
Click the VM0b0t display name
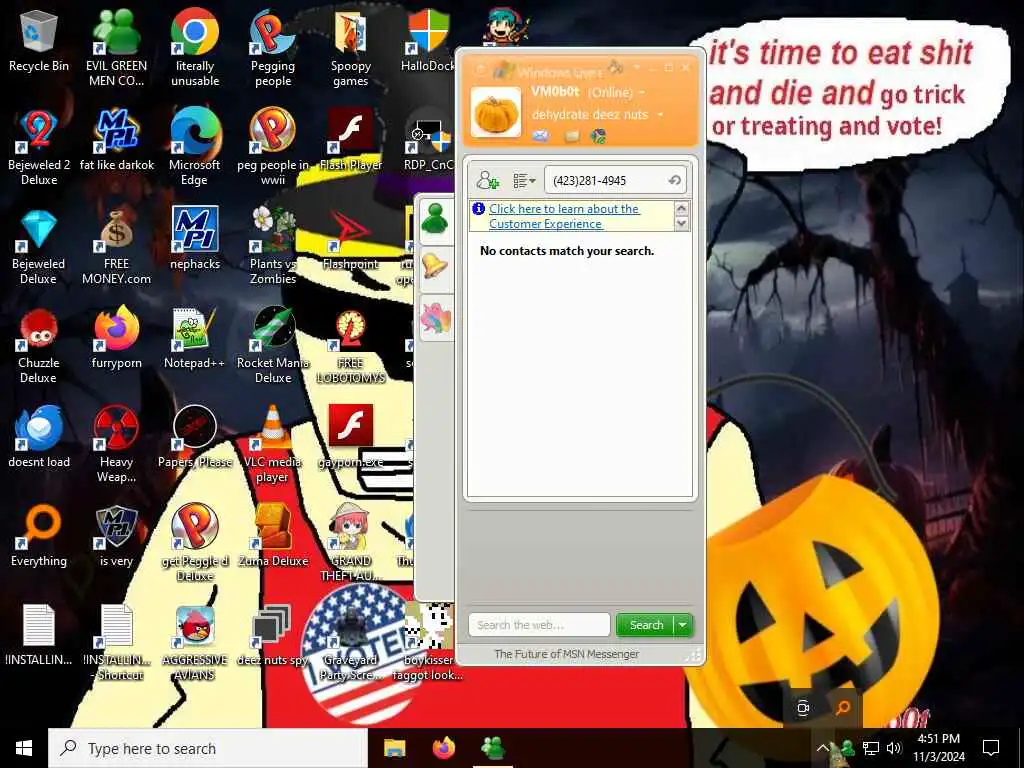(x=555, y=91)
